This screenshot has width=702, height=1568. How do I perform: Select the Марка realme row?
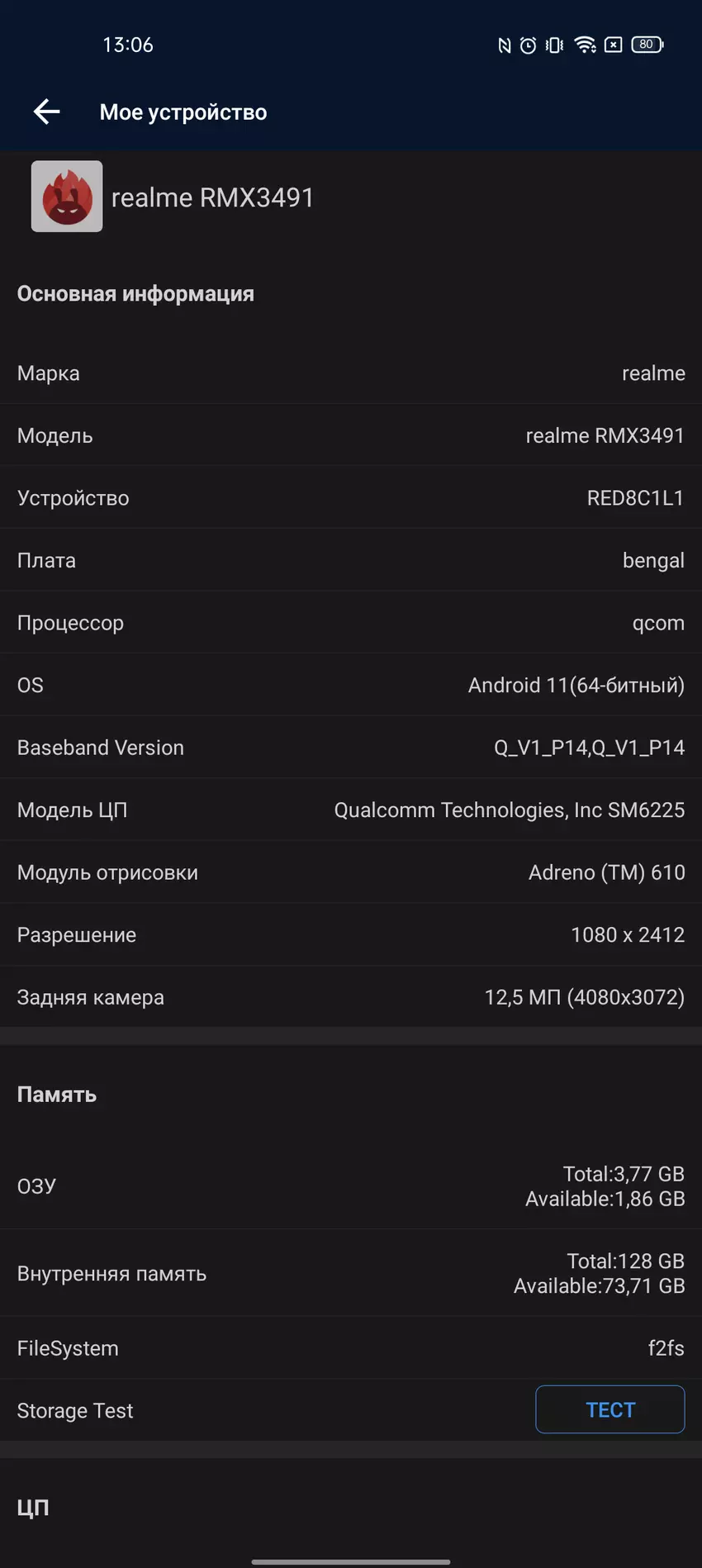tap(351, 373)
